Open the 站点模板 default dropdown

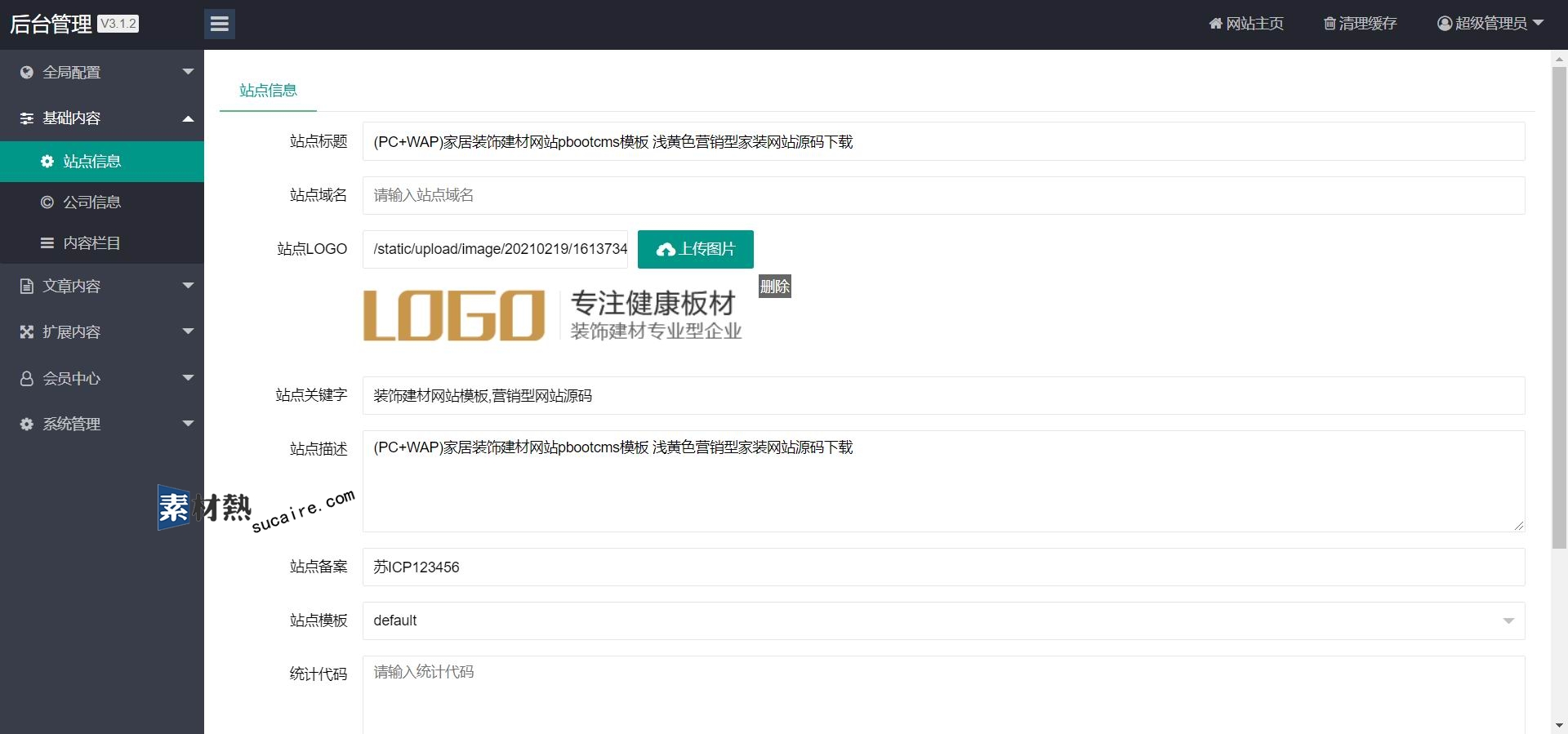click(943, 621)
